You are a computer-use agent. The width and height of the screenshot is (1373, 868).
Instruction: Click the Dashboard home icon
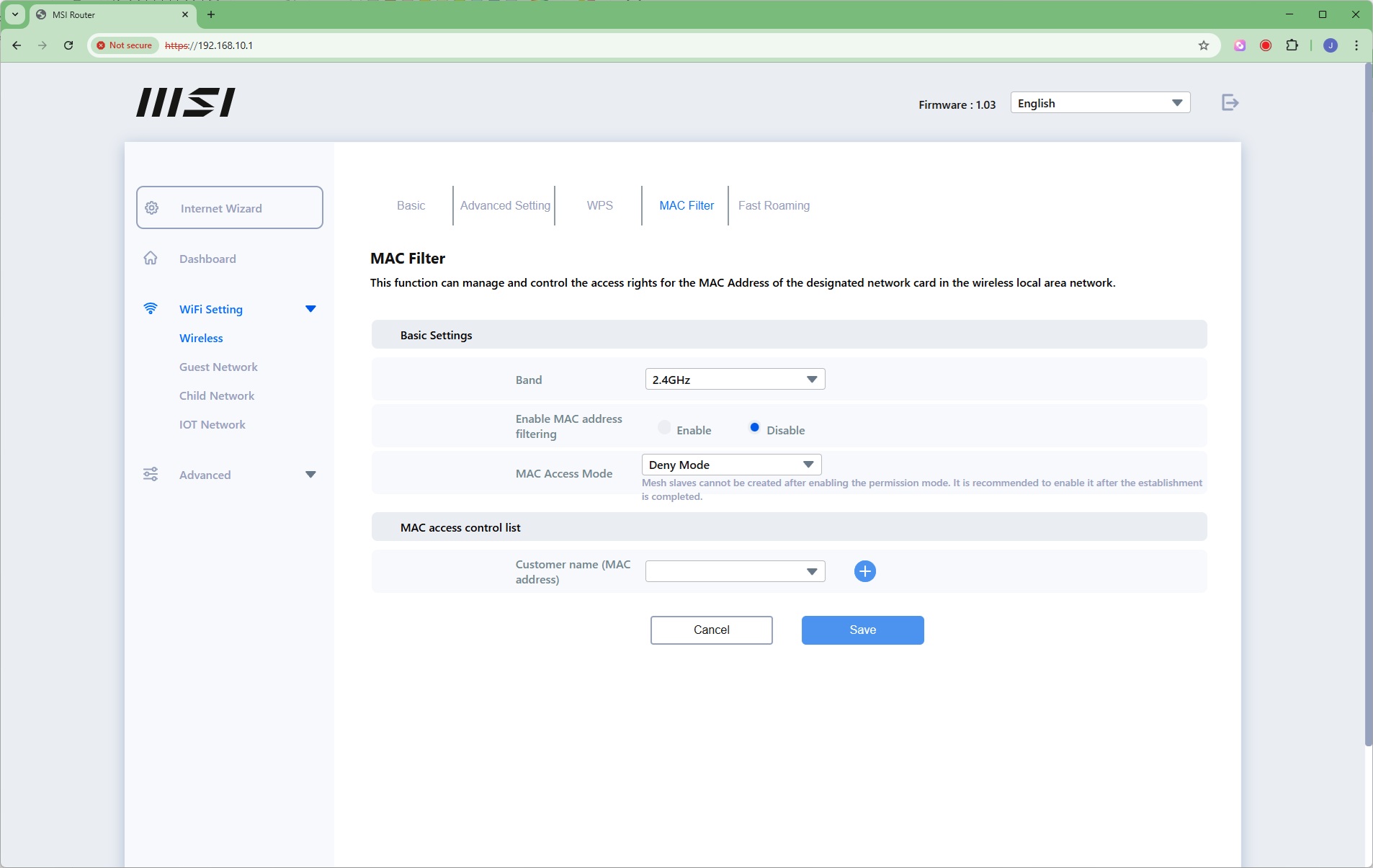click(151, 259)
